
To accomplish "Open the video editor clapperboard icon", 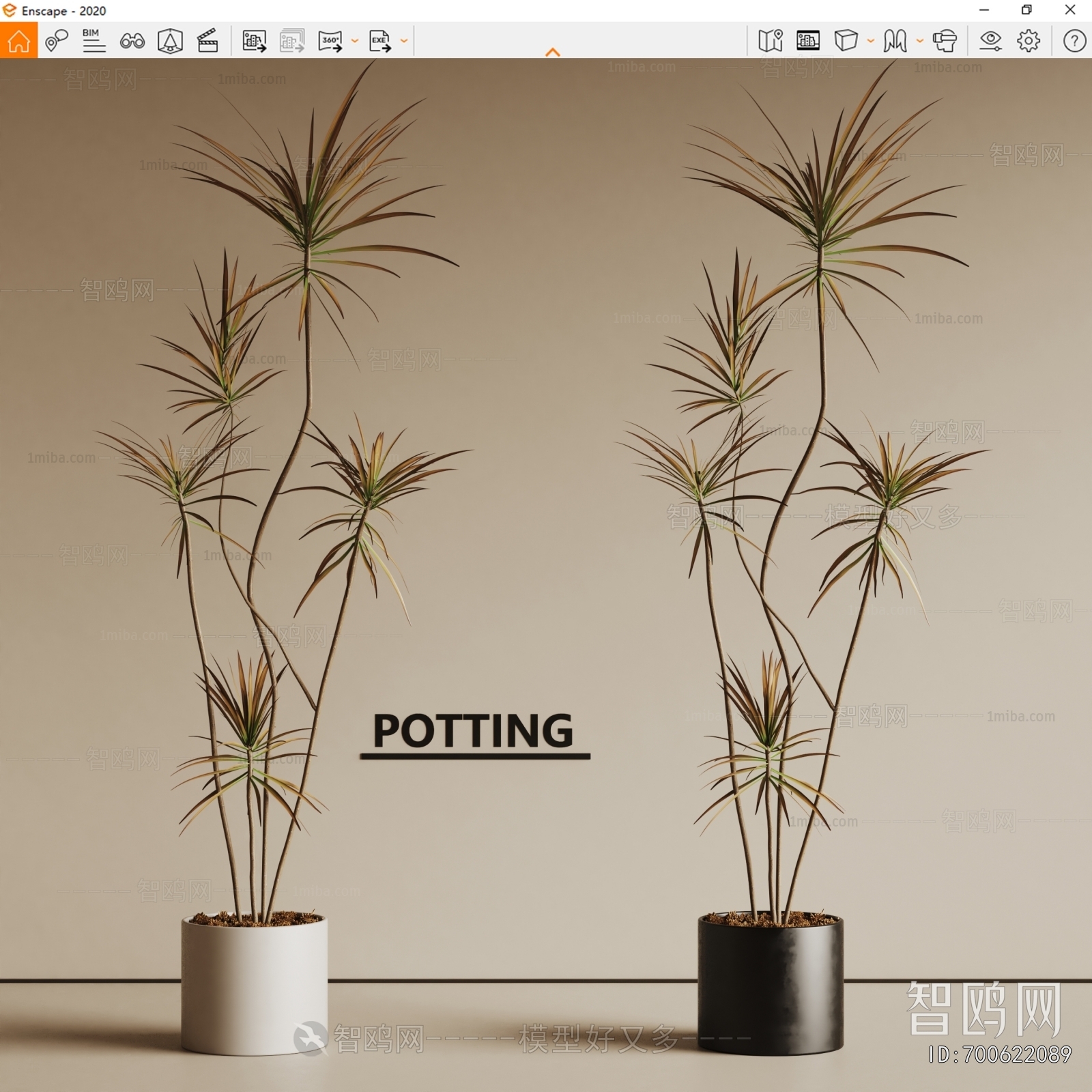I will click(x=207, y=41).
